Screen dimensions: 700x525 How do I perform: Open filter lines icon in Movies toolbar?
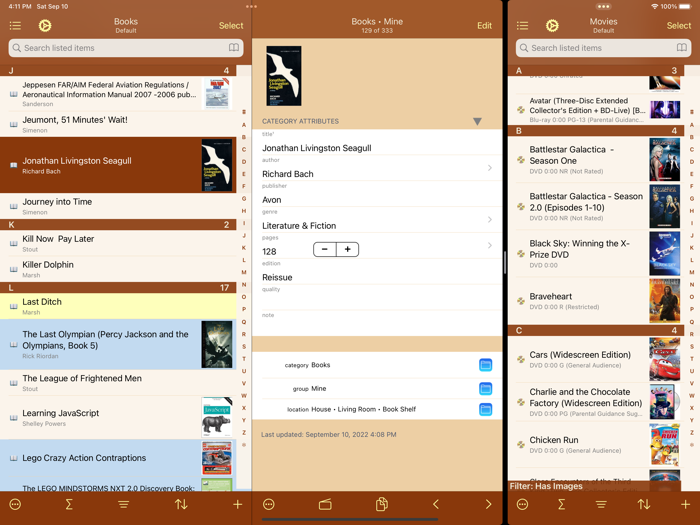coord(601,504)
